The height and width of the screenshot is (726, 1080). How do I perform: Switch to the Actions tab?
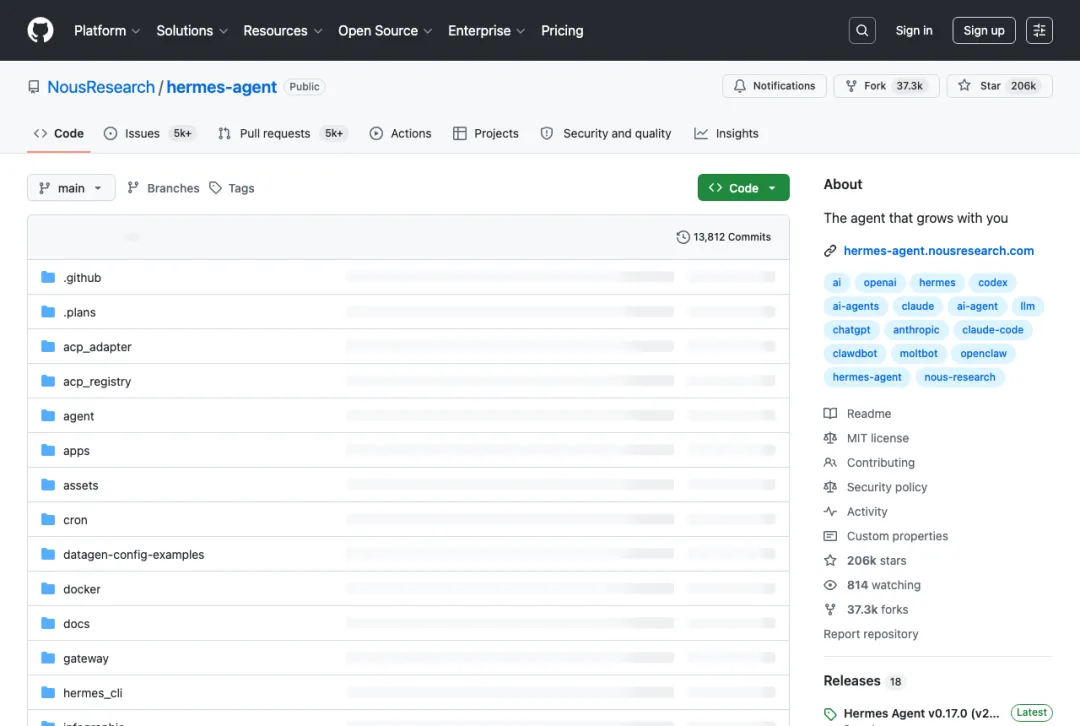pos(400,134)
